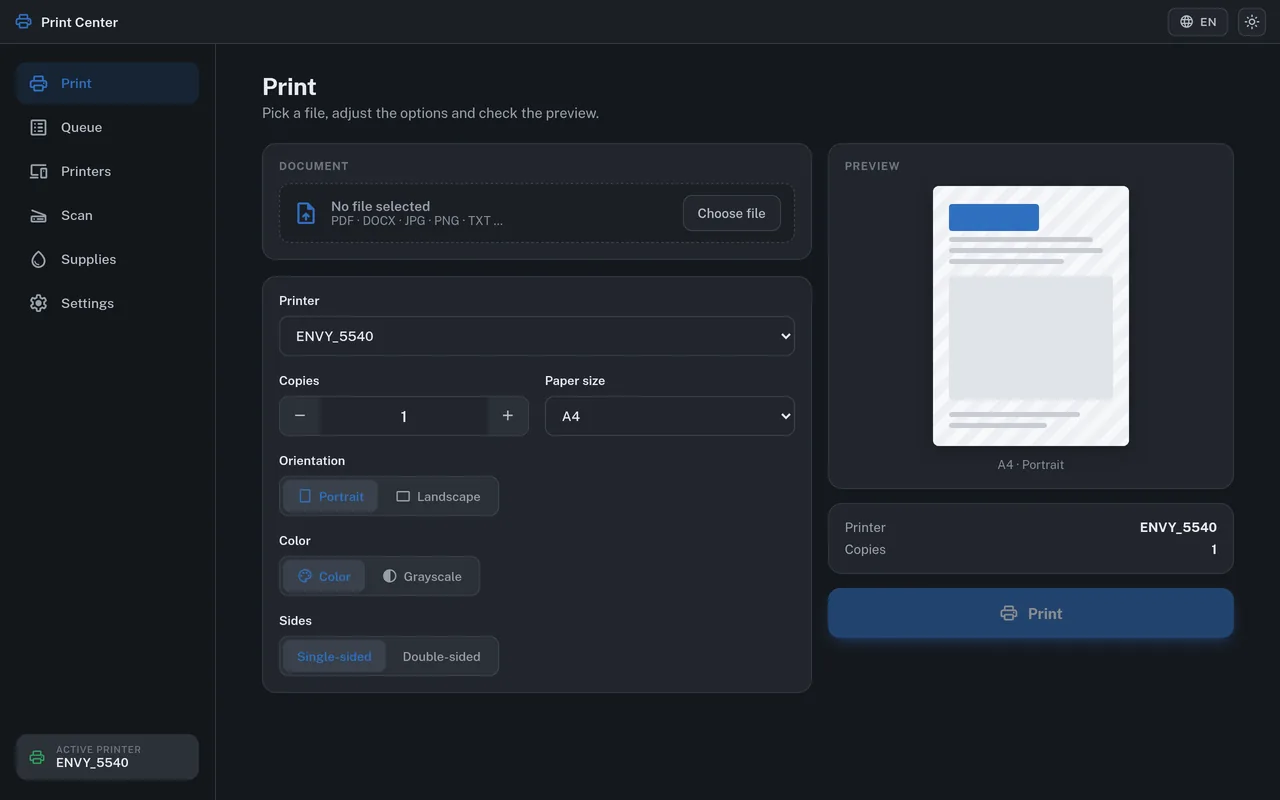Open the Printers page

click(x=107, y=172)
